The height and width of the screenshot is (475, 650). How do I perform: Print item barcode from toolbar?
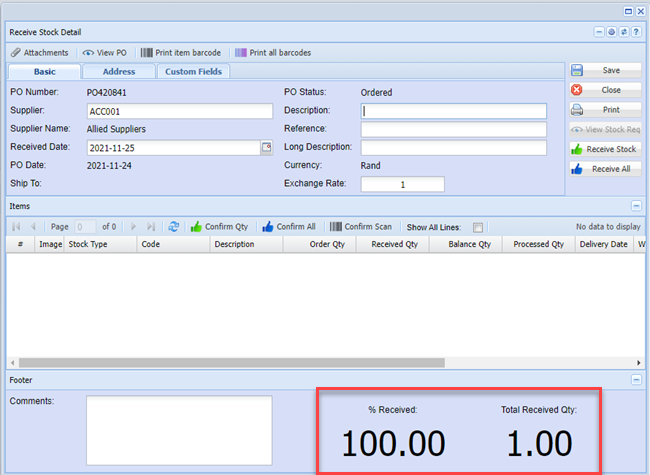pos(181,52)
